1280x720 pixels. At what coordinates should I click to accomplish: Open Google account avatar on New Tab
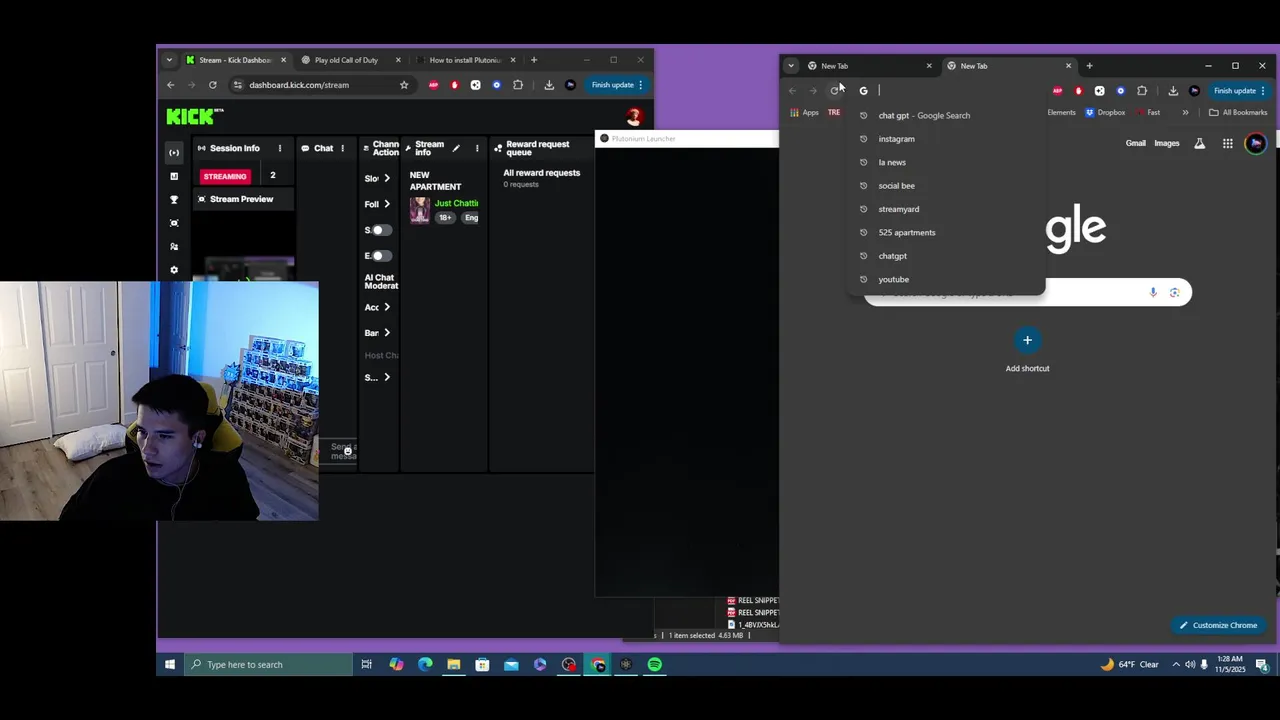[x=1256, y=143]
